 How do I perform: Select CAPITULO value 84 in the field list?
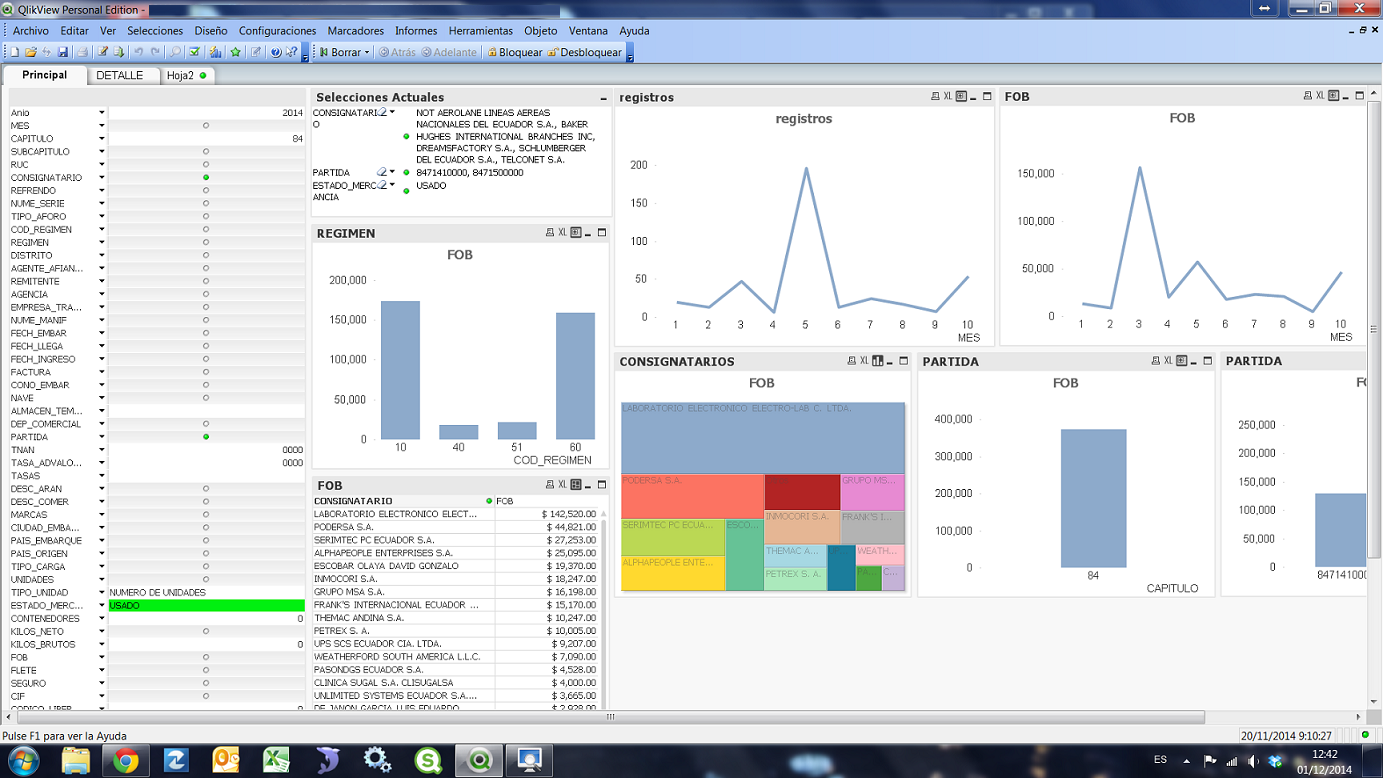coord(206,139)
